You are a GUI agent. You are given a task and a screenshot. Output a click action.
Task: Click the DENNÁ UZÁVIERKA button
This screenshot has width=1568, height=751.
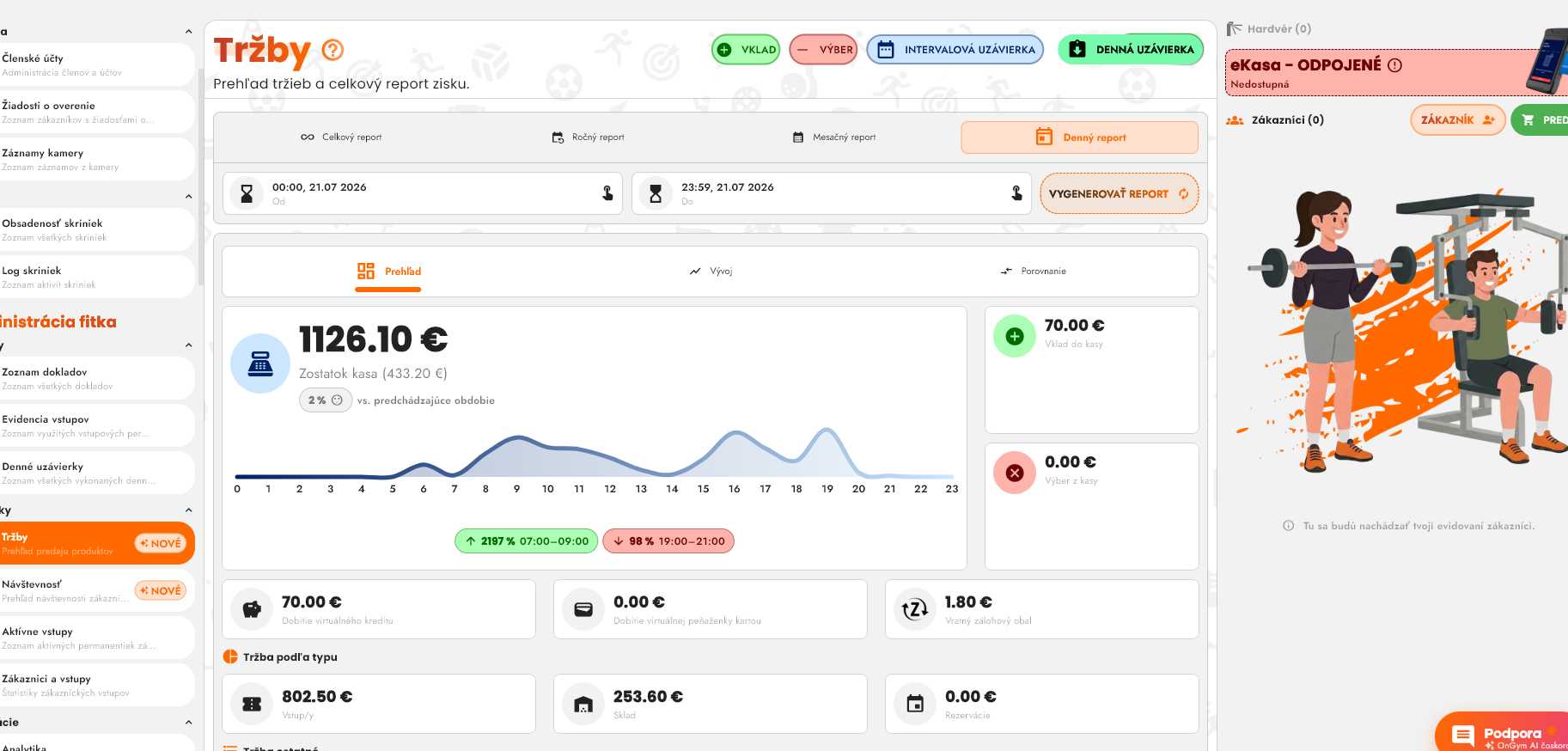click(1131, 50)
